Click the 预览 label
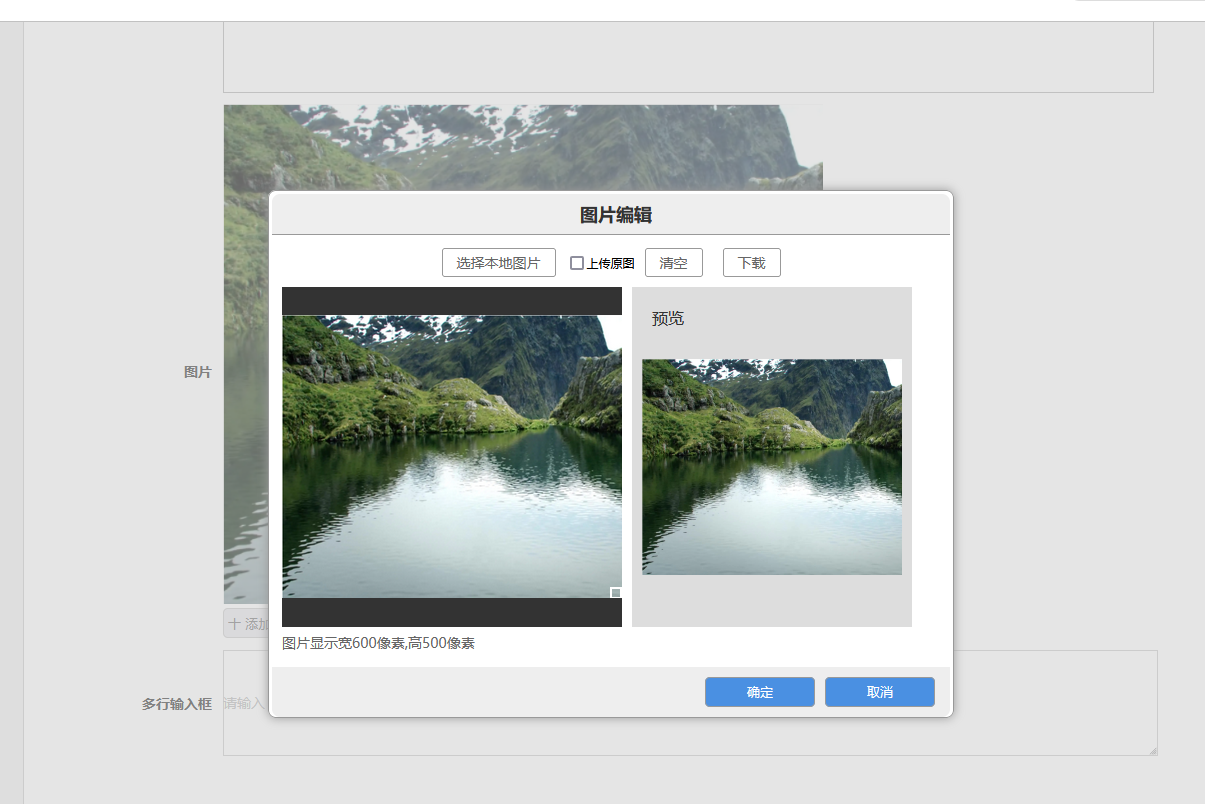The image size is (1205, 804). click(668, 319)
